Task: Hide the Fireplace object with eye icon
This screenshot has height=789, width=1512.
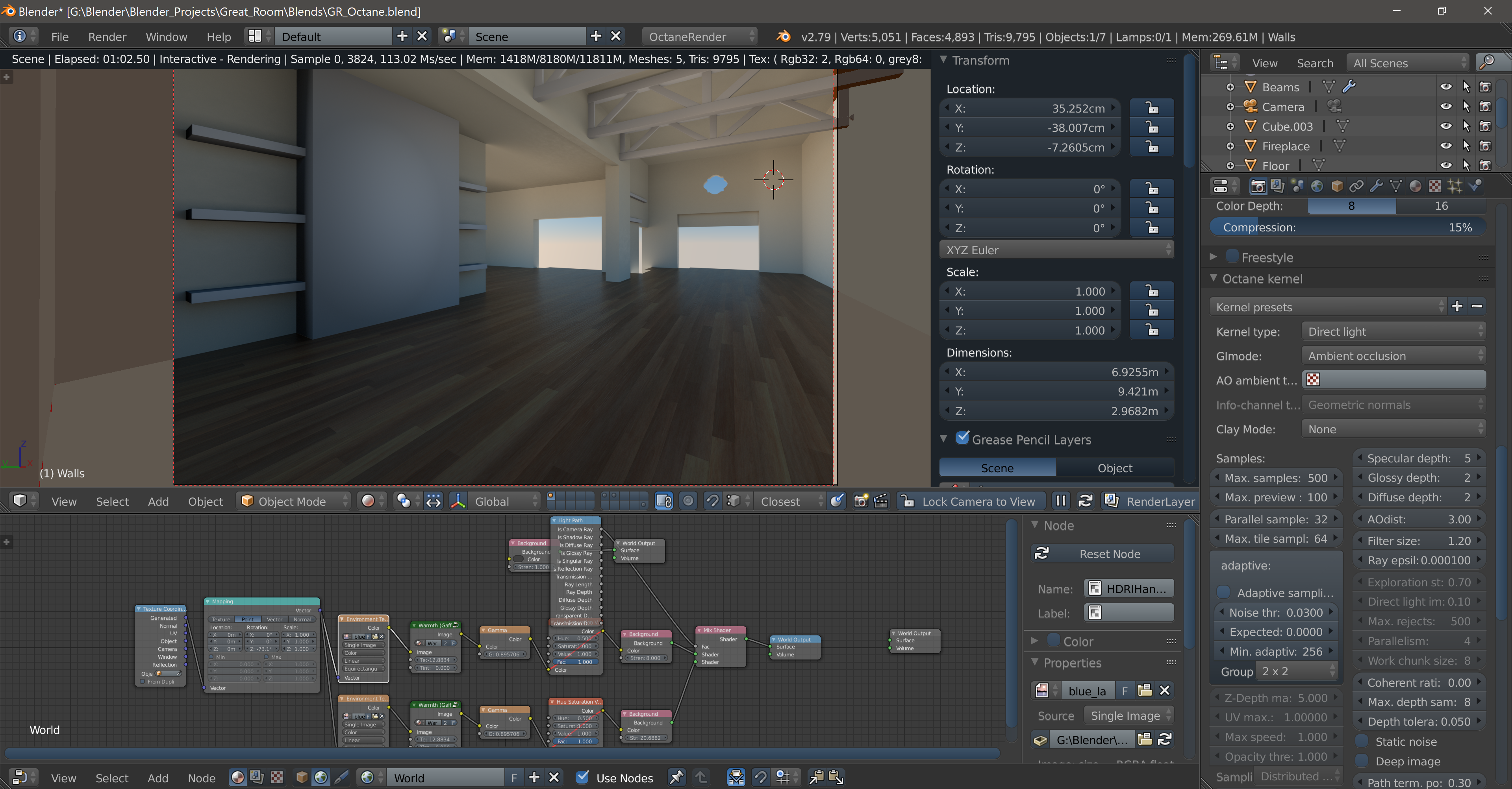Action: [x=1446, y=146]
